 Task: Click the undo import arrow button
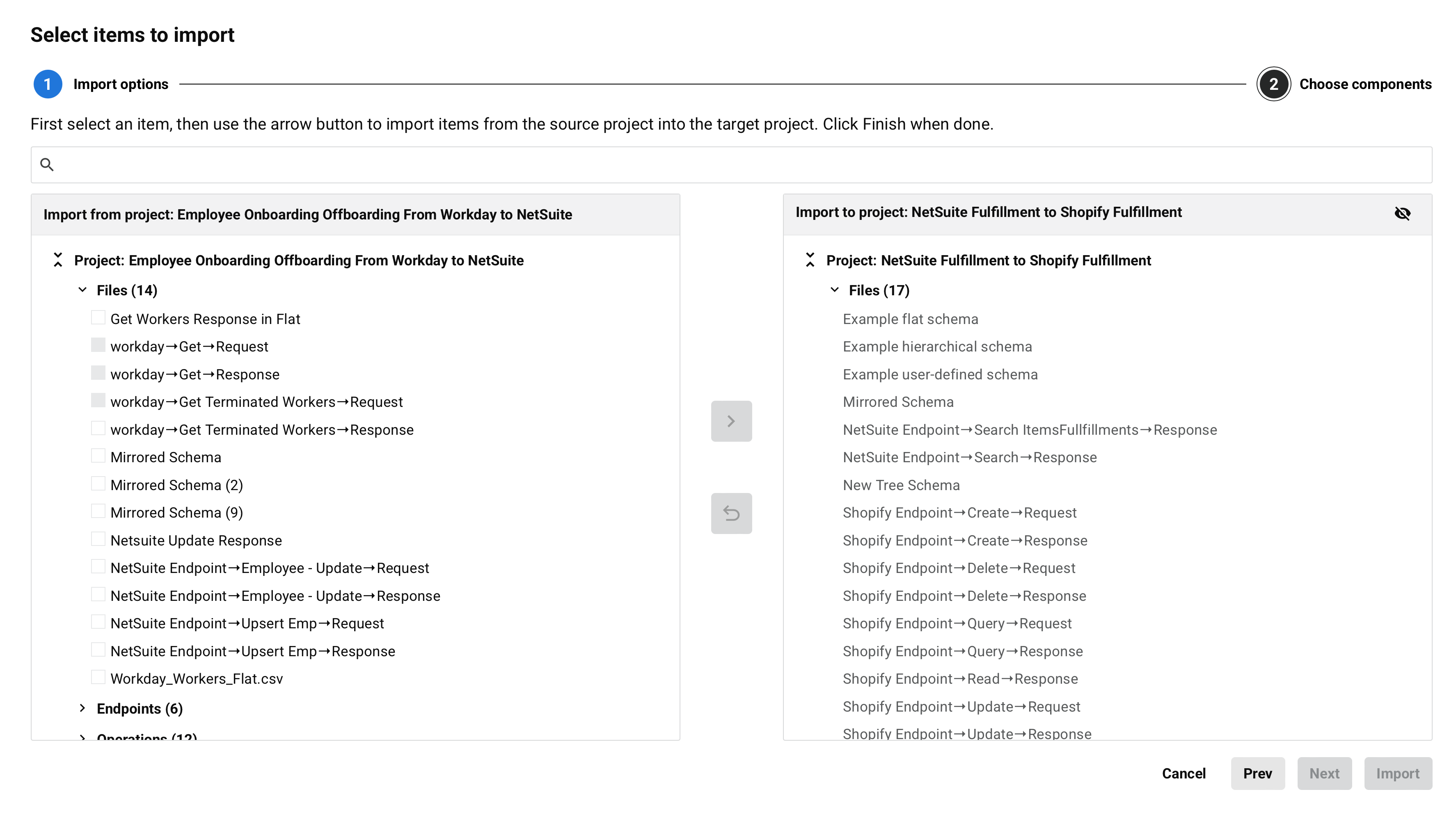tap(731, 513)
